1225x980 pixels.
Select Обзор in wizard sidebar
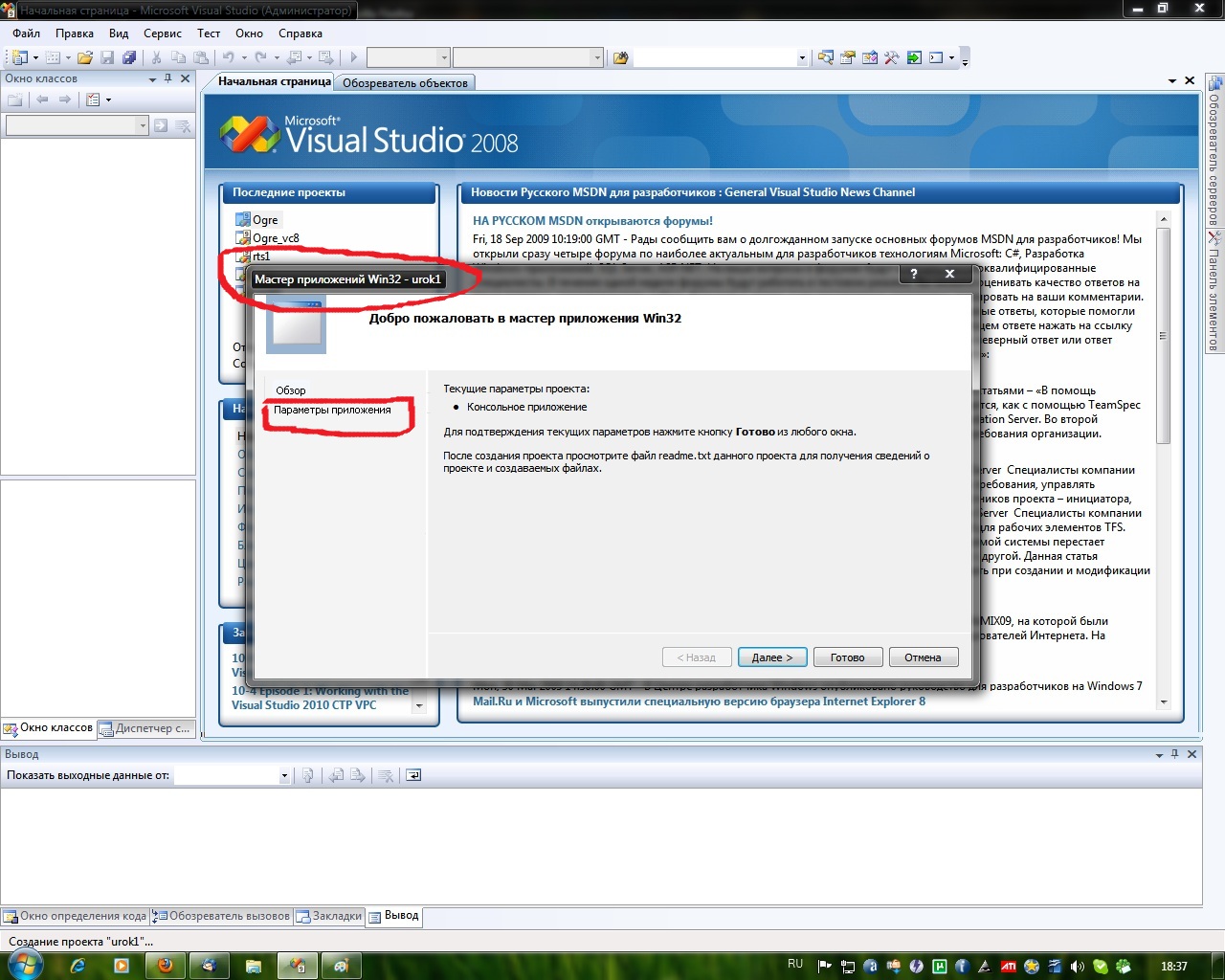point(291,390)
